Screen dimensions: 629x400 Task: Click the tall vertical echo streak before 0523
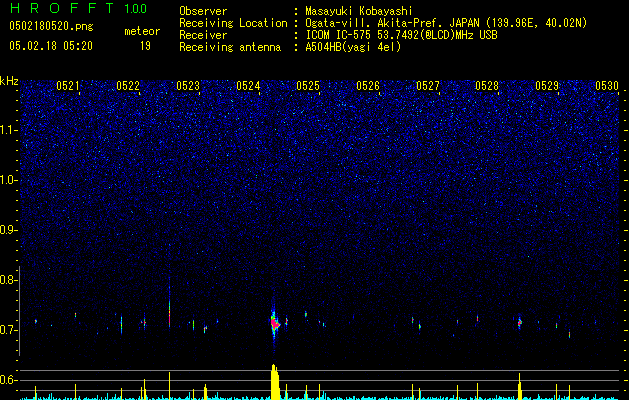pyautogui.click(x=169, y=307)
